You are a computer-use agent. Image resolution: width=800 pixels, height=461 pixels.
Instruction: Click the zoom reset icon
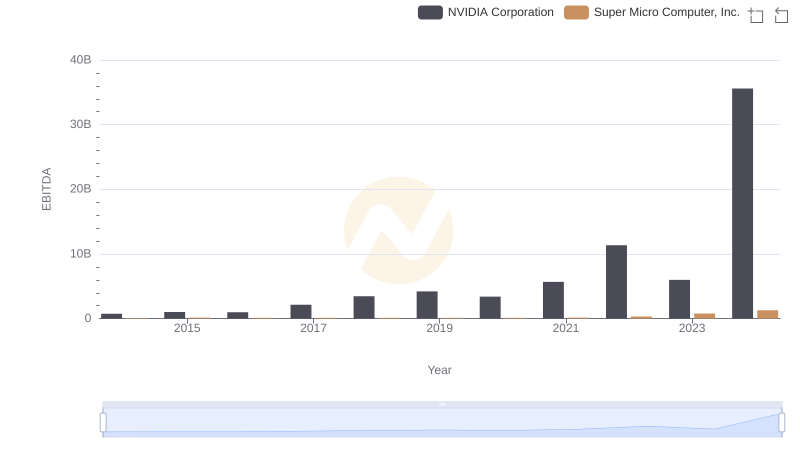[x=782, y=15]
